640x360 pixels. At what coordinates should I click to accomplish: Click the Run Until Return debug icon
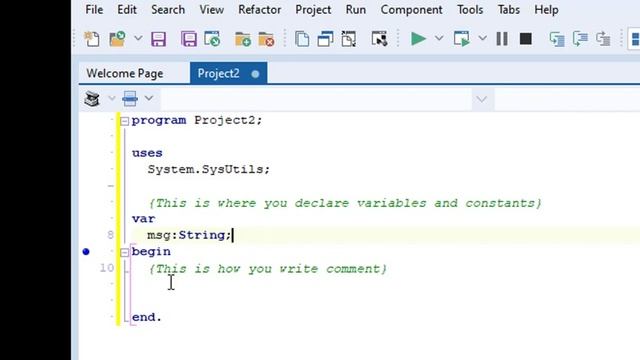tap(603, 39)
